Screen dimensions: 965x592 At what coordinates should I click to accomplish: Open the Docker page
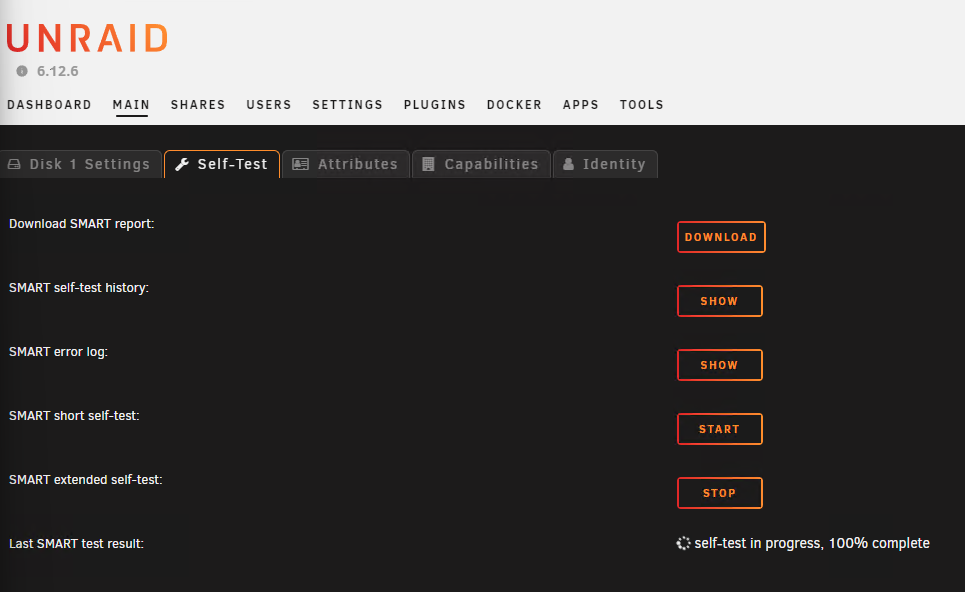click(x=515, y=105)
